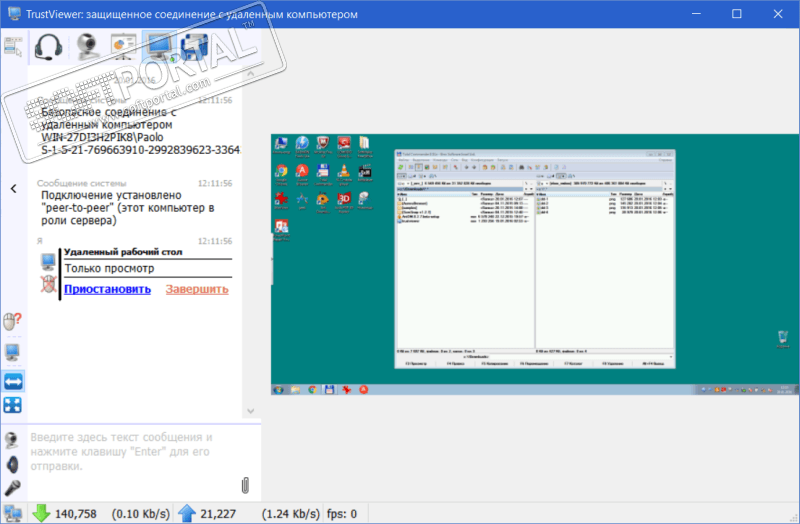
Task: Click the connection computers icon in the status bar
Action: pyautogui.click(x=13, y=513)
